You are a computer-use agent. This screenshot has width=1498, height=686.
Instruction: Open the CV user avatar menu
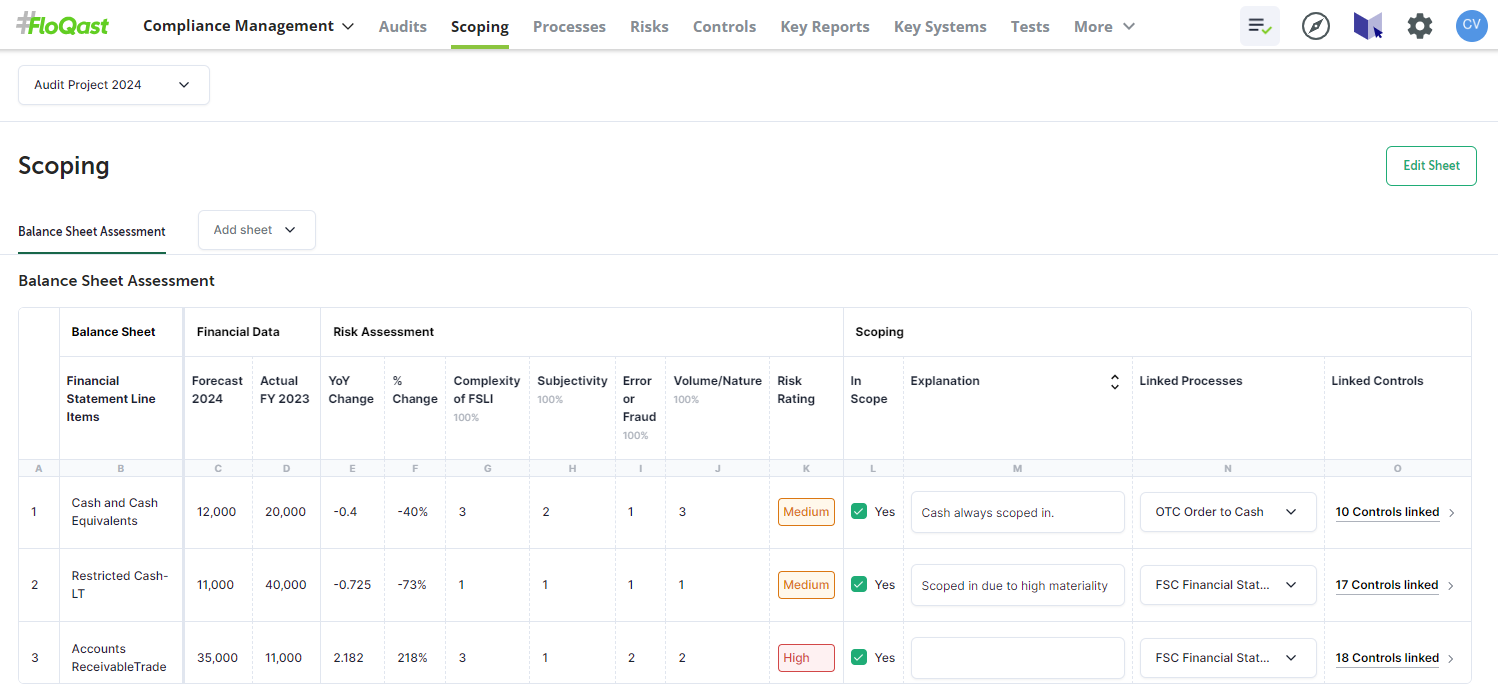pyautogui.click(x=1471, y=26)
